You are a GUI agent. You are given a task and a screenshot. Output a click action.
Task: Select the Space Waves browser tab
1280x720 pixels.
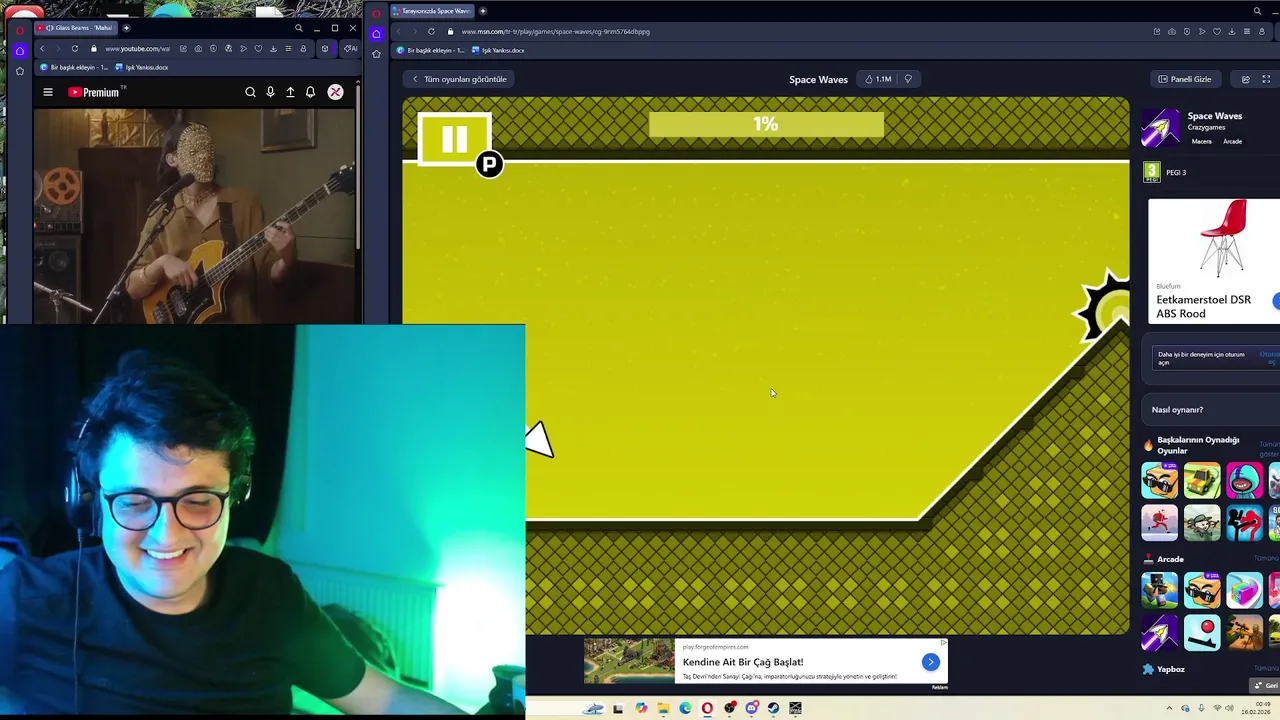[432, 11]
